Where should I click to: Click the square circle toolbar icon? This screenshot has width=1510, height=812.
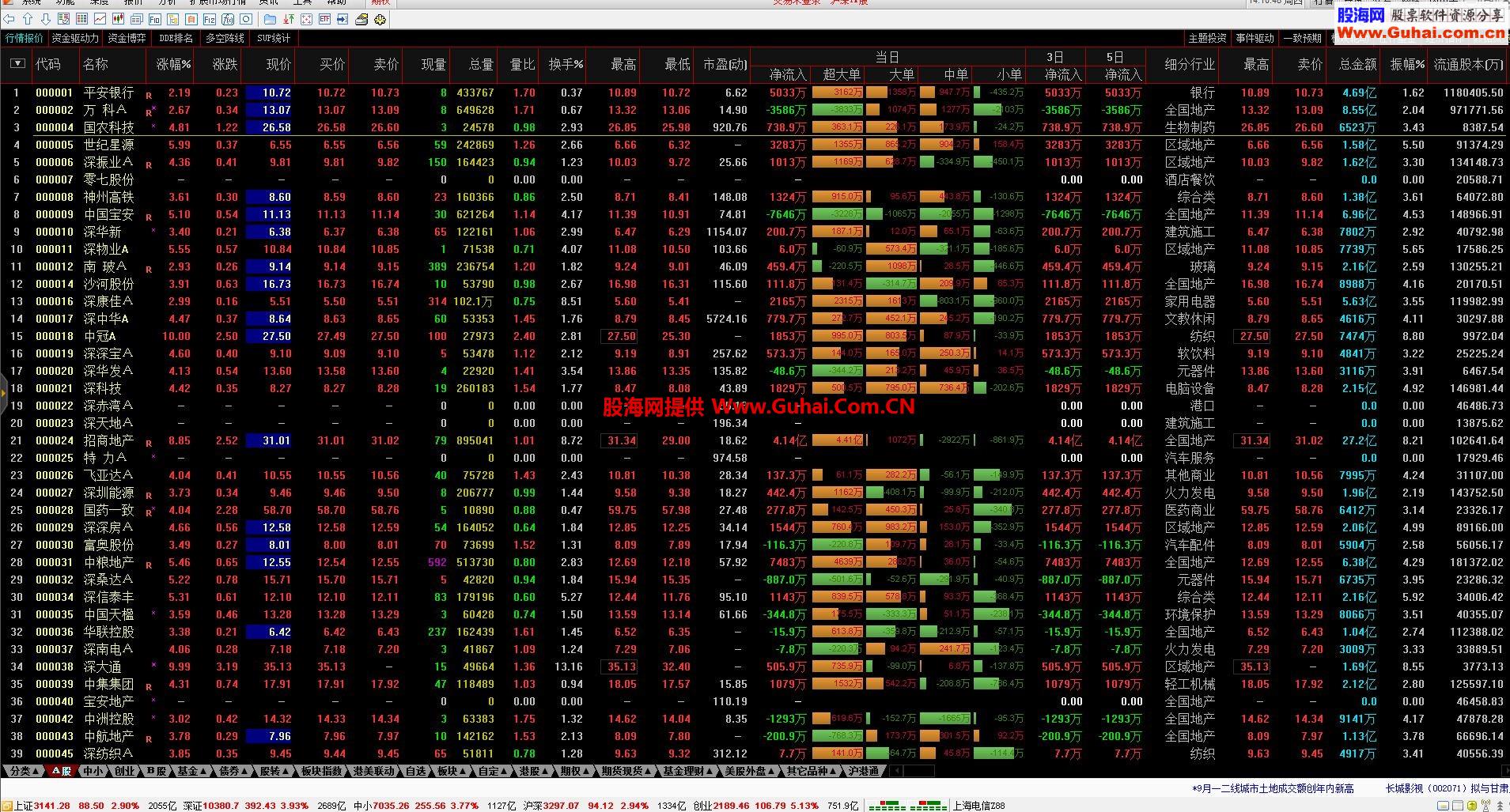(246, 19)
